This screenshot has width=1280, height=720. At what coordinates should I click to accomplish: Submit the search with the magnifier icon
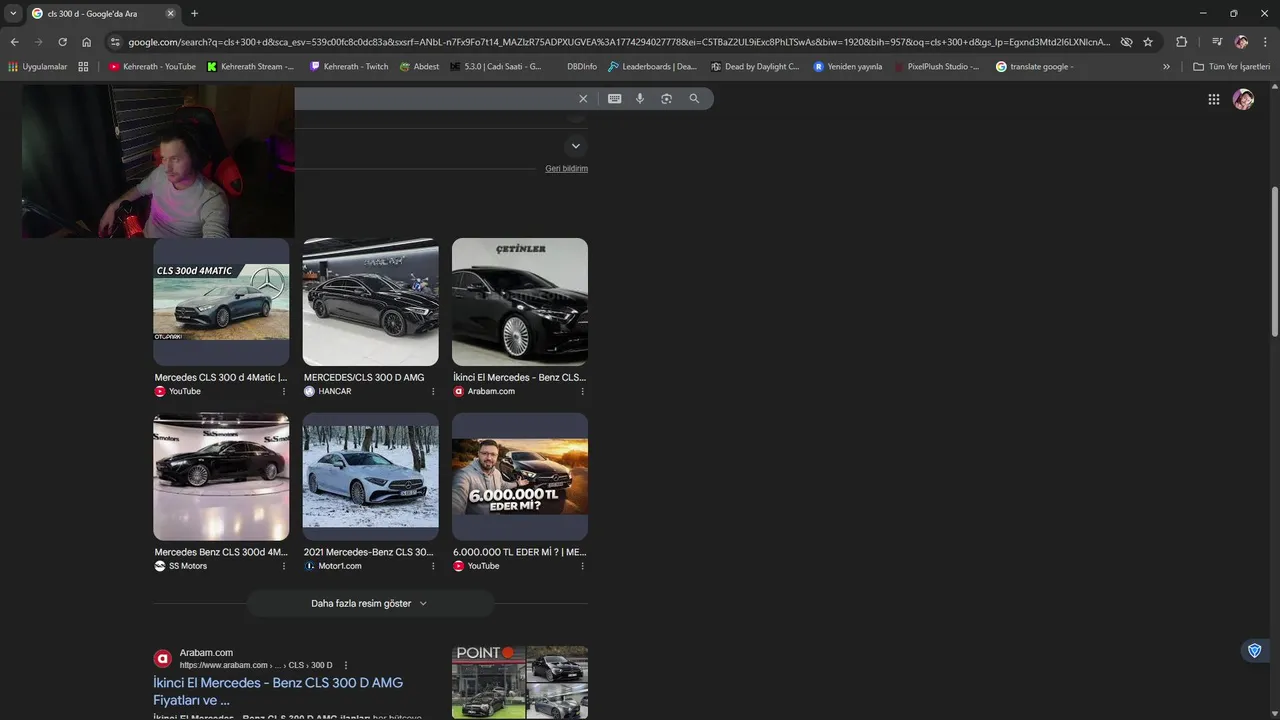[694, 98]
